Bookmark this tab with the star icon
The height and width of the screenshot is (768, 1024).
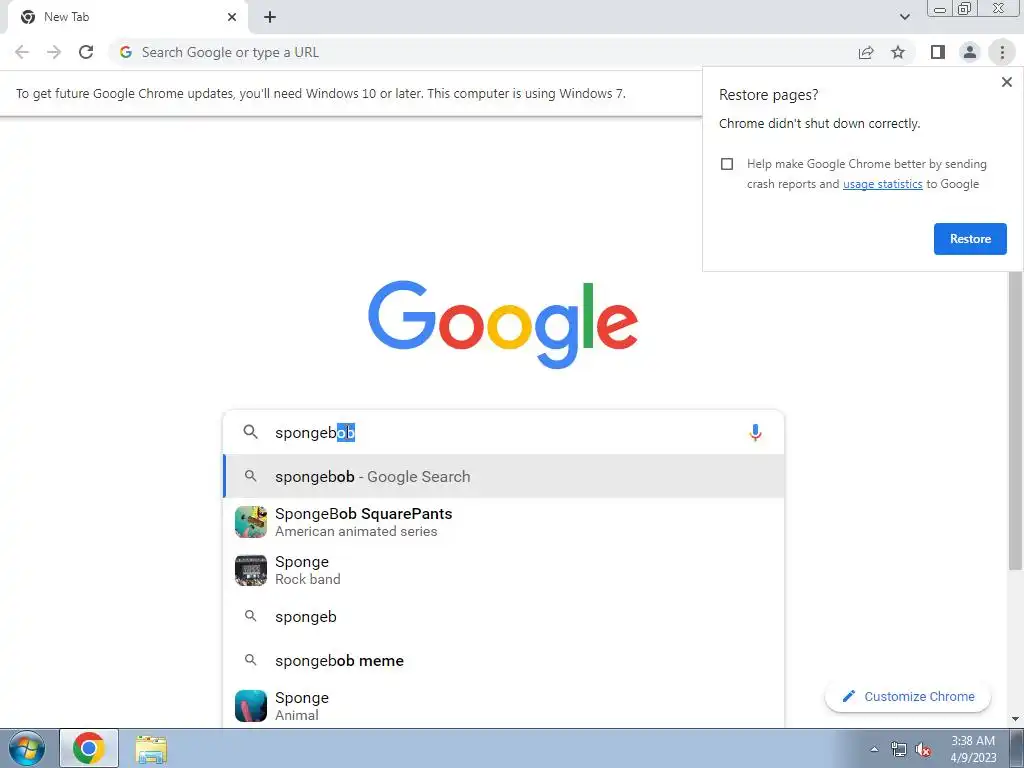898,52
